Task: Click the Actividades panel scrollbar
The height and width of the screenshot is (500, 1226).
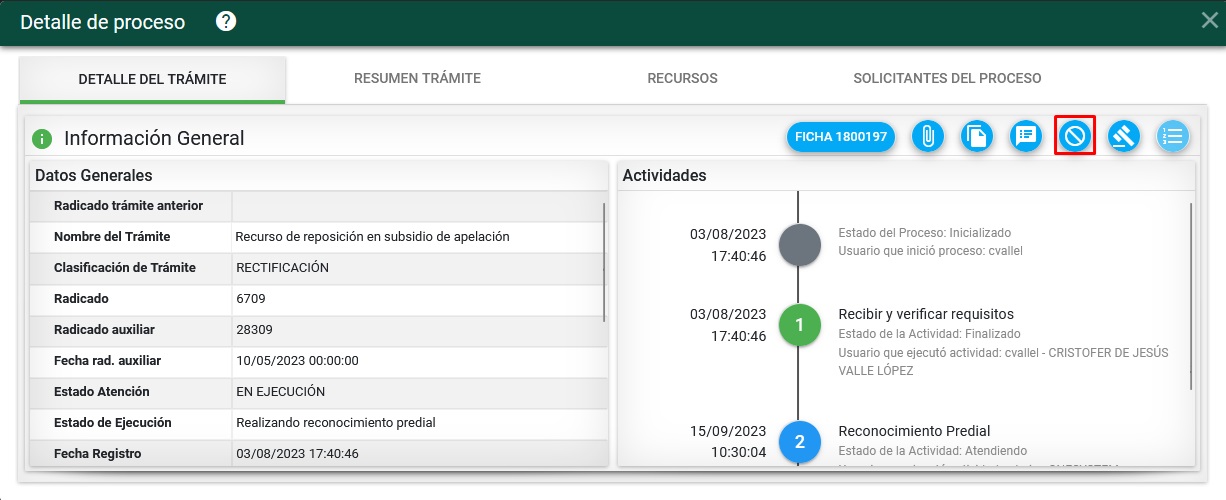Action: tap(1190, 295)
